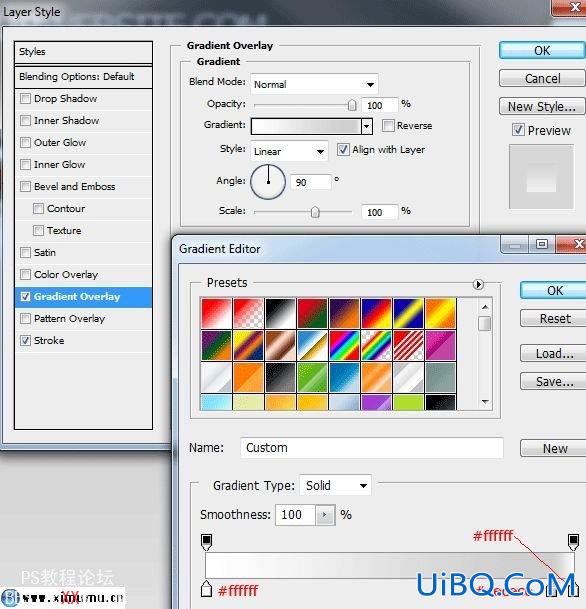Image resolution: width=586 pixels, height=609 pixels.
Task: Enable the Contour checkbox
Action: [38, 209]
